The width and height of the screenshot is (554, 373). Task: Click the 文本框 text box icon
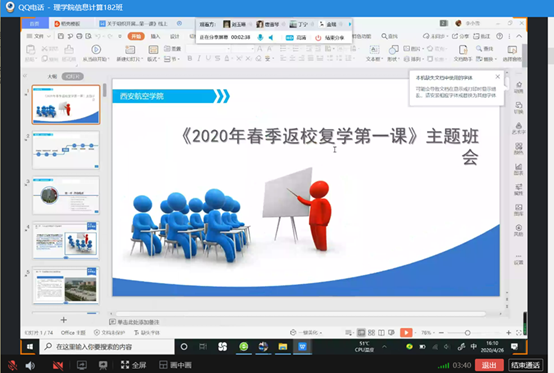[x=374, y=49]
